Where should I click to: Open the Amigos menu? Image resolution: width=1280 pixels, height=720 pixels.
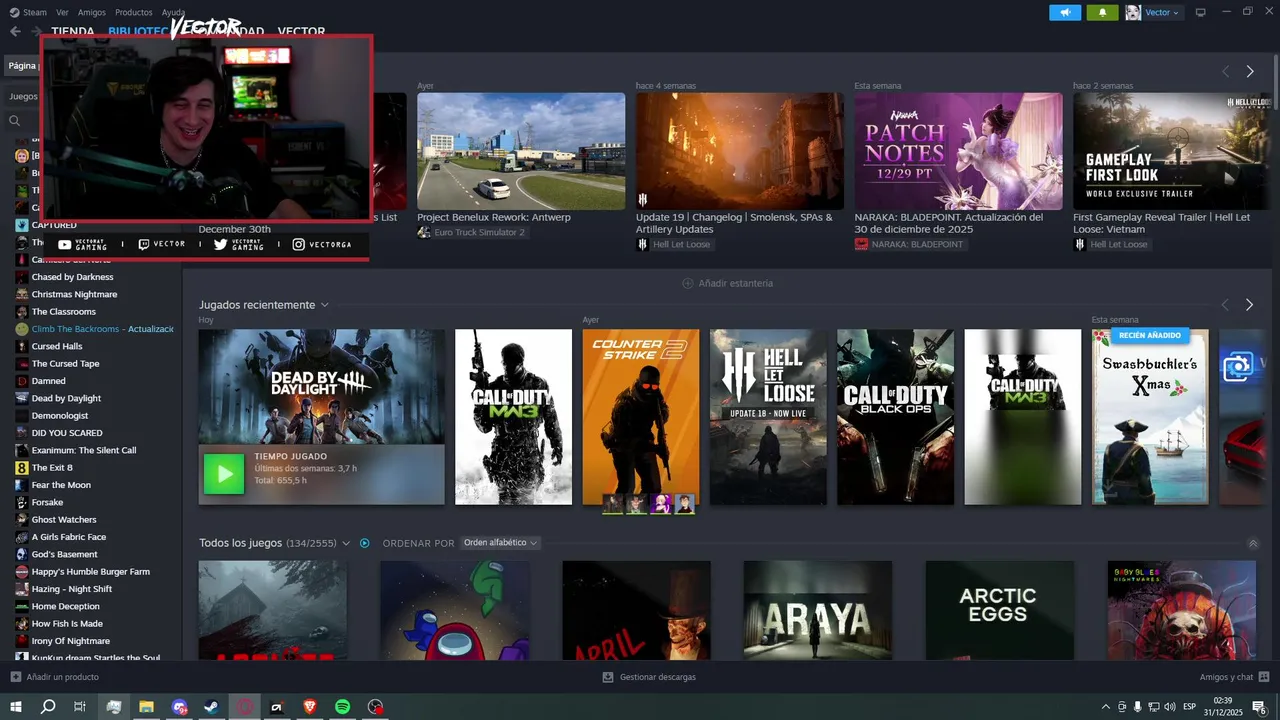pos(92,12)
